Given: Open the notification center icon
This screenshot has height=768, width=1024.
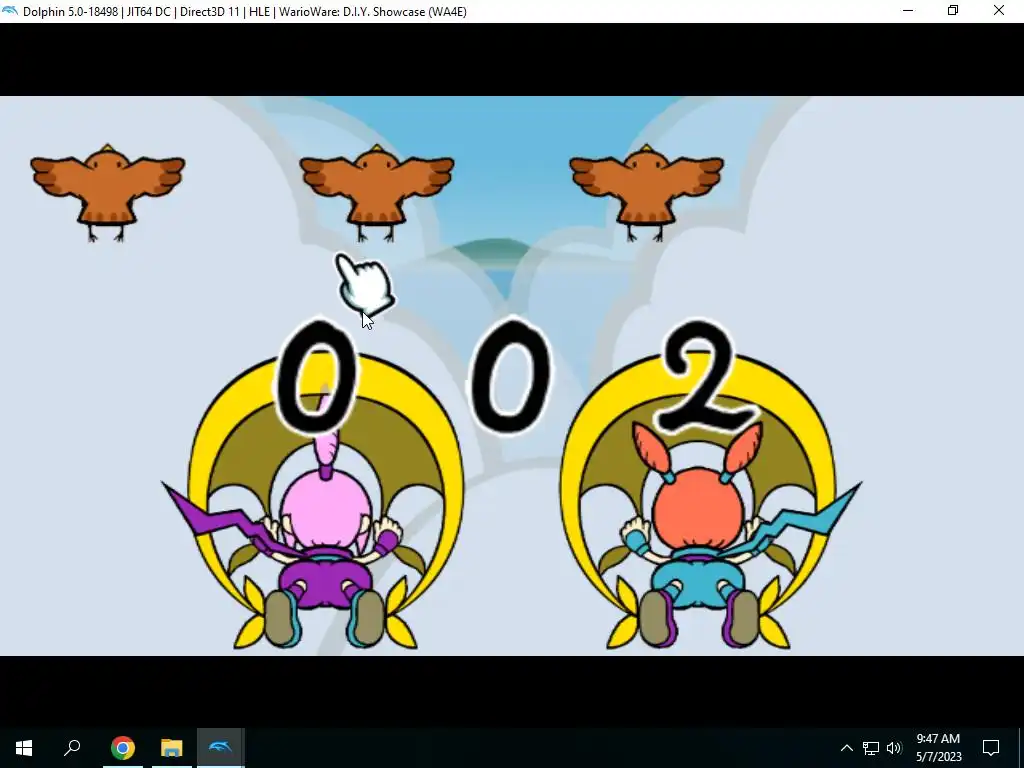Looking at the screenshot, I should (x=991, y=748).
